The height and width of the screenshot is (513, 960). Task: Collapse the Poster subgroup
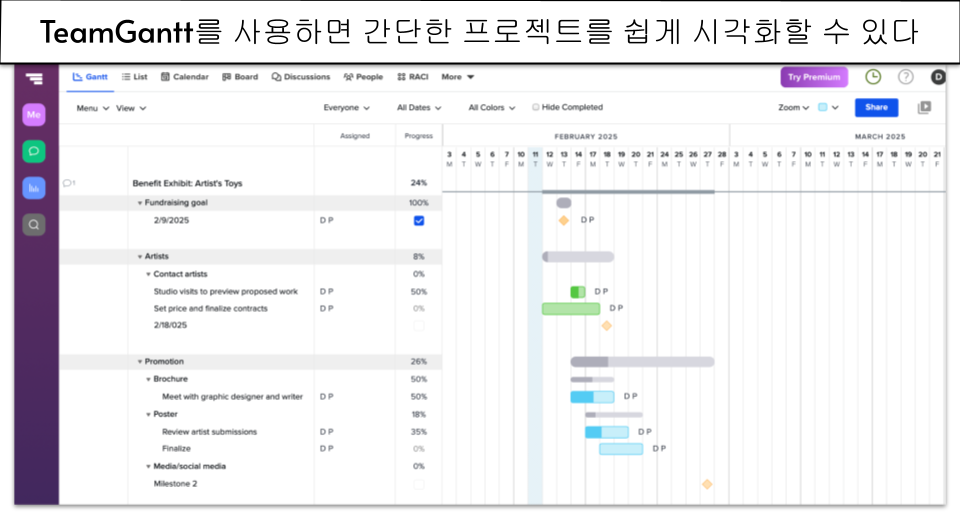point(148,414)
